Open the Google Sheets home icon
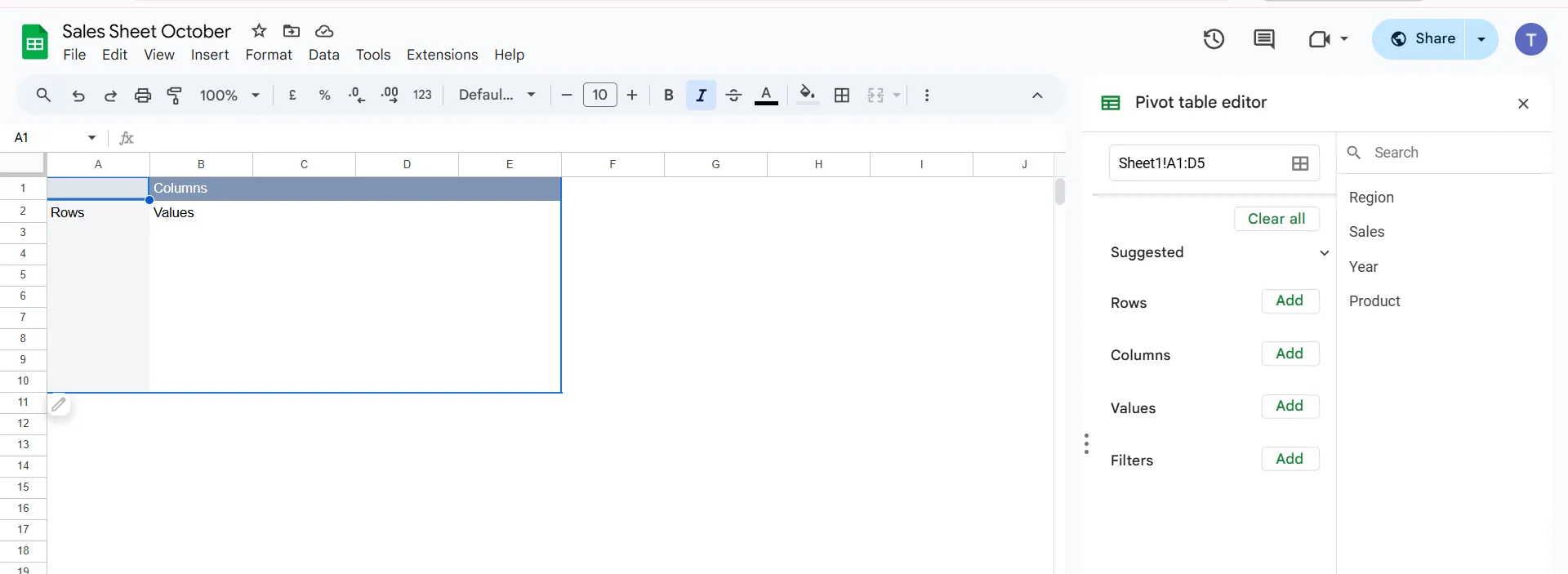The width and height of the screenshot is (1568, 574). (34, 42)
